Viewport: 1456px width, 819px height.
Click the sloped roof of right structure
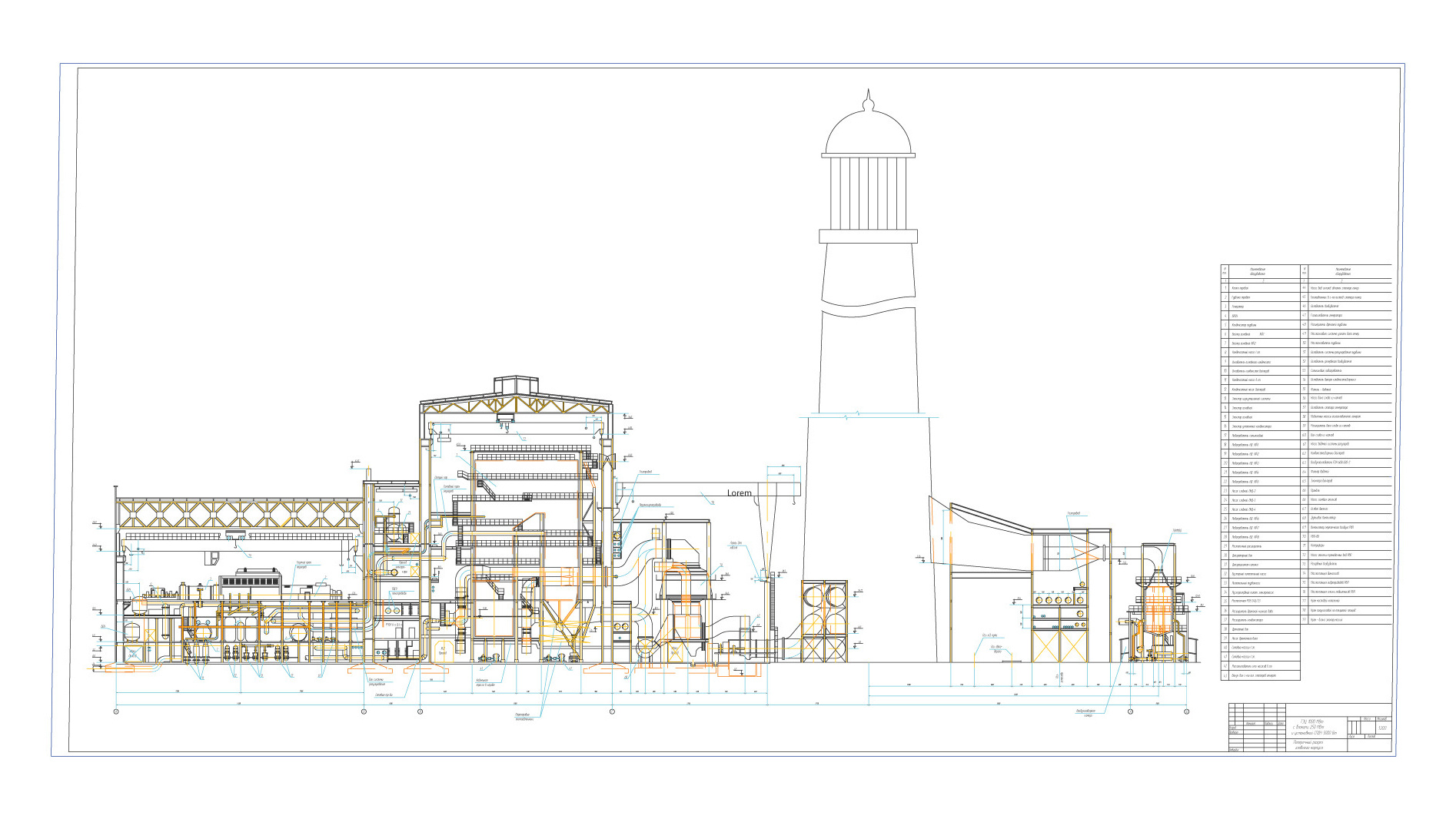click(991, 517)
